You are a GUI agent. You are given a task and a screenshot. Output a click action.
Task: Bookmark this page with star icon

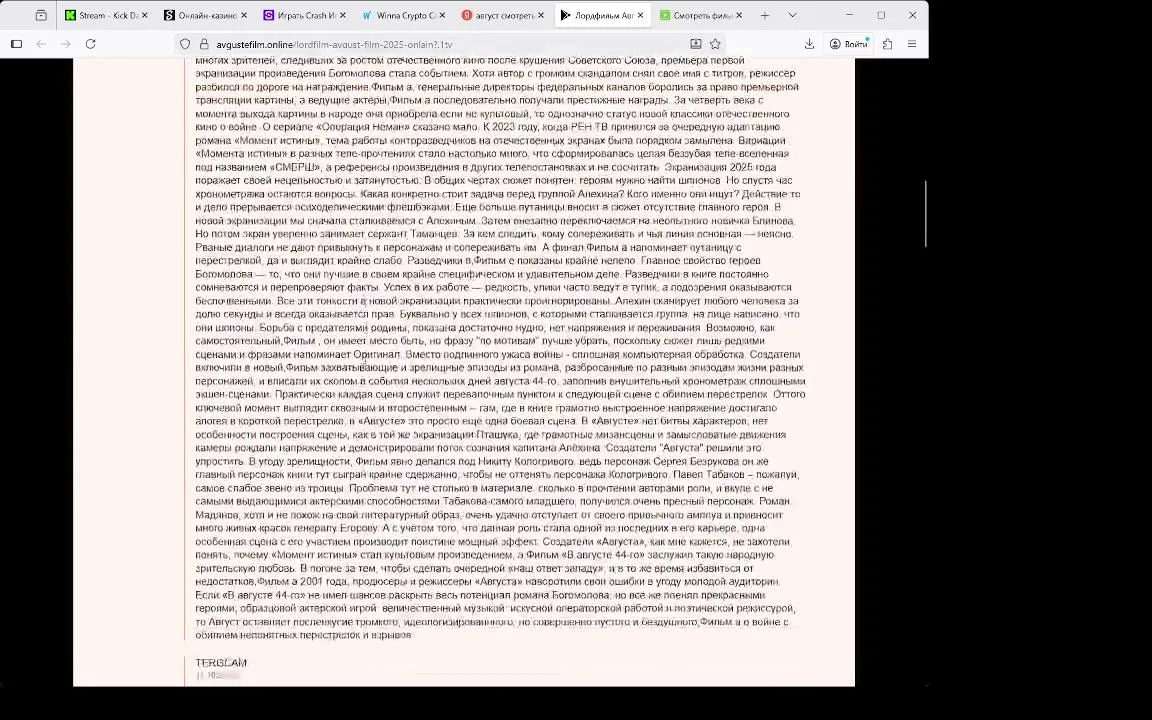point(715,44)
